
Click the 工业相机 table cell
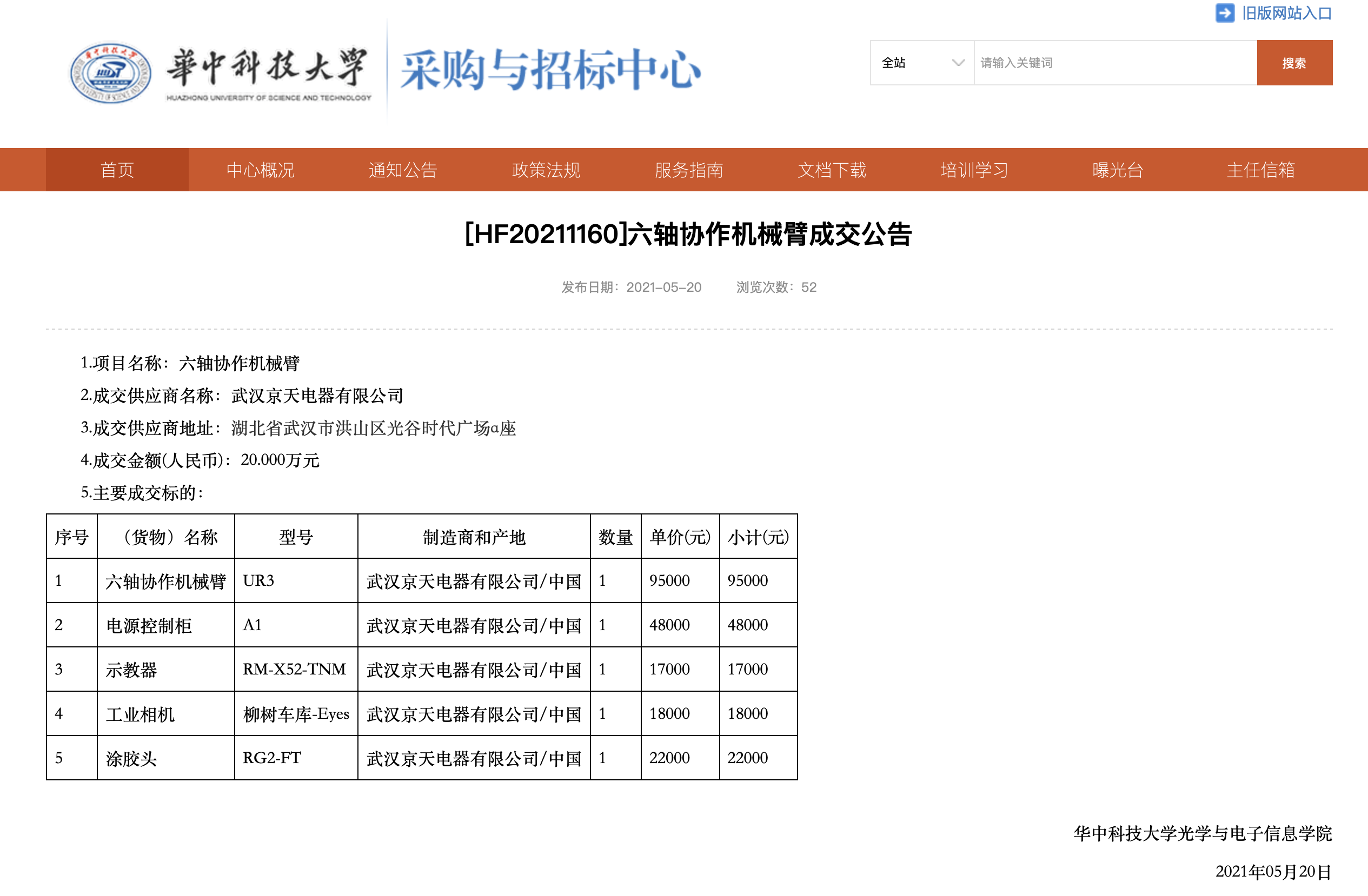(166, 713)
